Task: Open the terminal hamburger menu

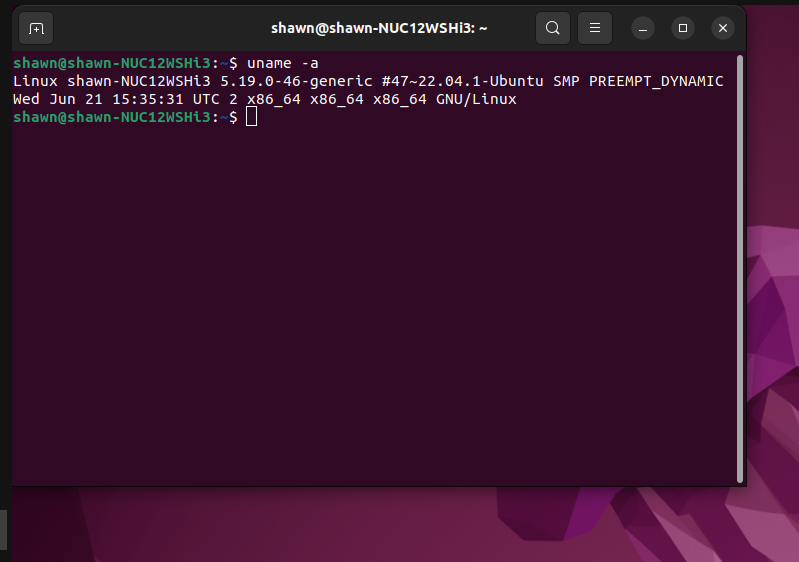Action: (x=595, y=28)
